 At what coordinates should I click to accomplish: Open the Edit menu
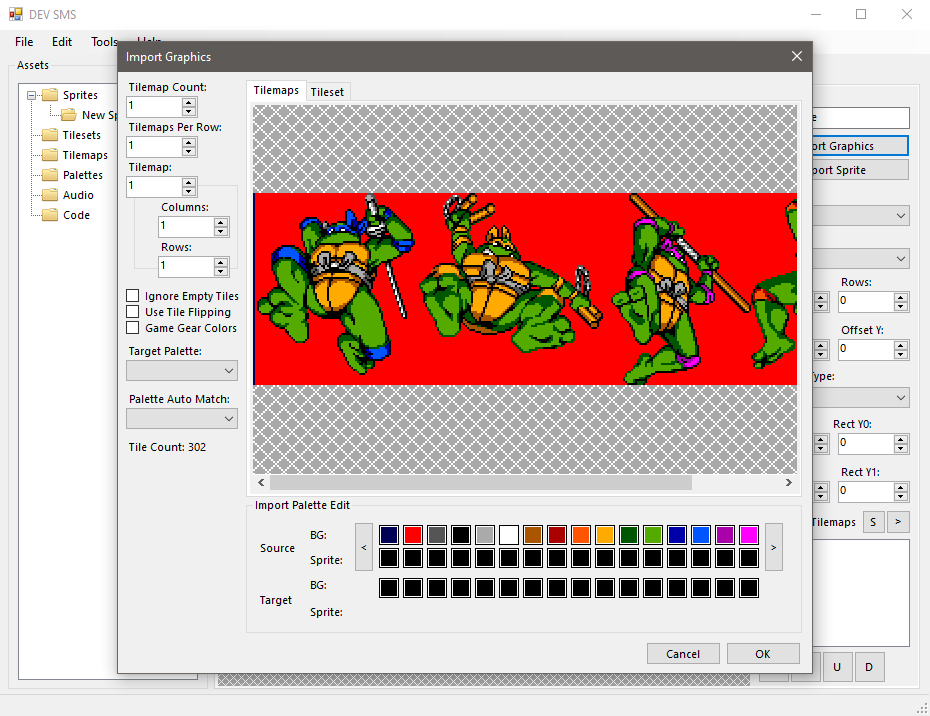pyautogui.click(x=62, y=42)
